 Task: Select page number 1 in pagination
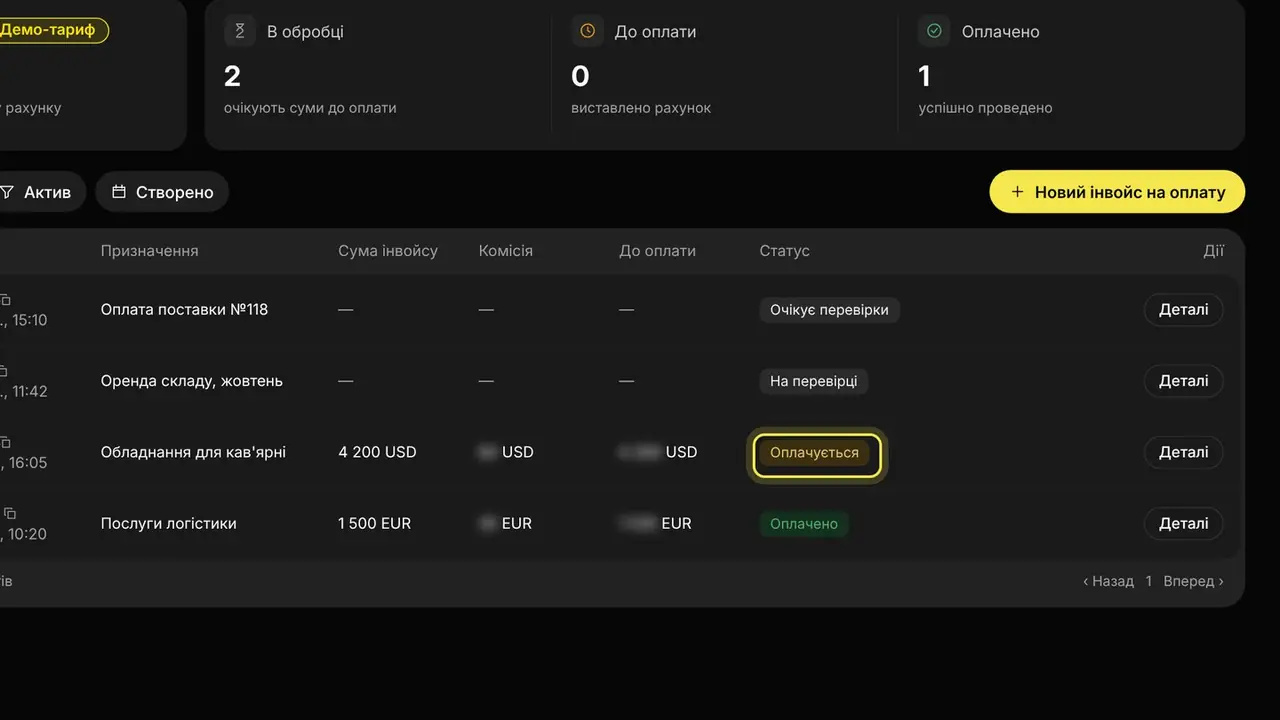click(x=1149, y=581)
